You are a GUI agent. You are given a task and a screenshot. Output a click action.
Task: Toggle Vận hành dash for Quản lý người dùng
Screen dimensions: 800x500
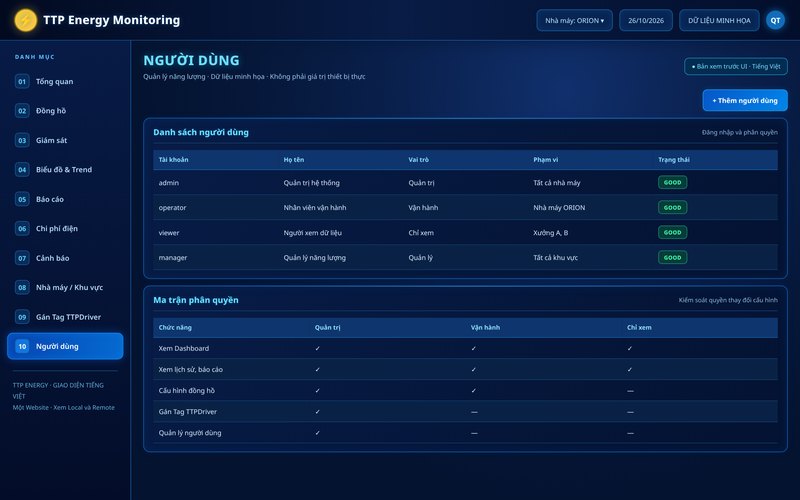click(474, 433)
